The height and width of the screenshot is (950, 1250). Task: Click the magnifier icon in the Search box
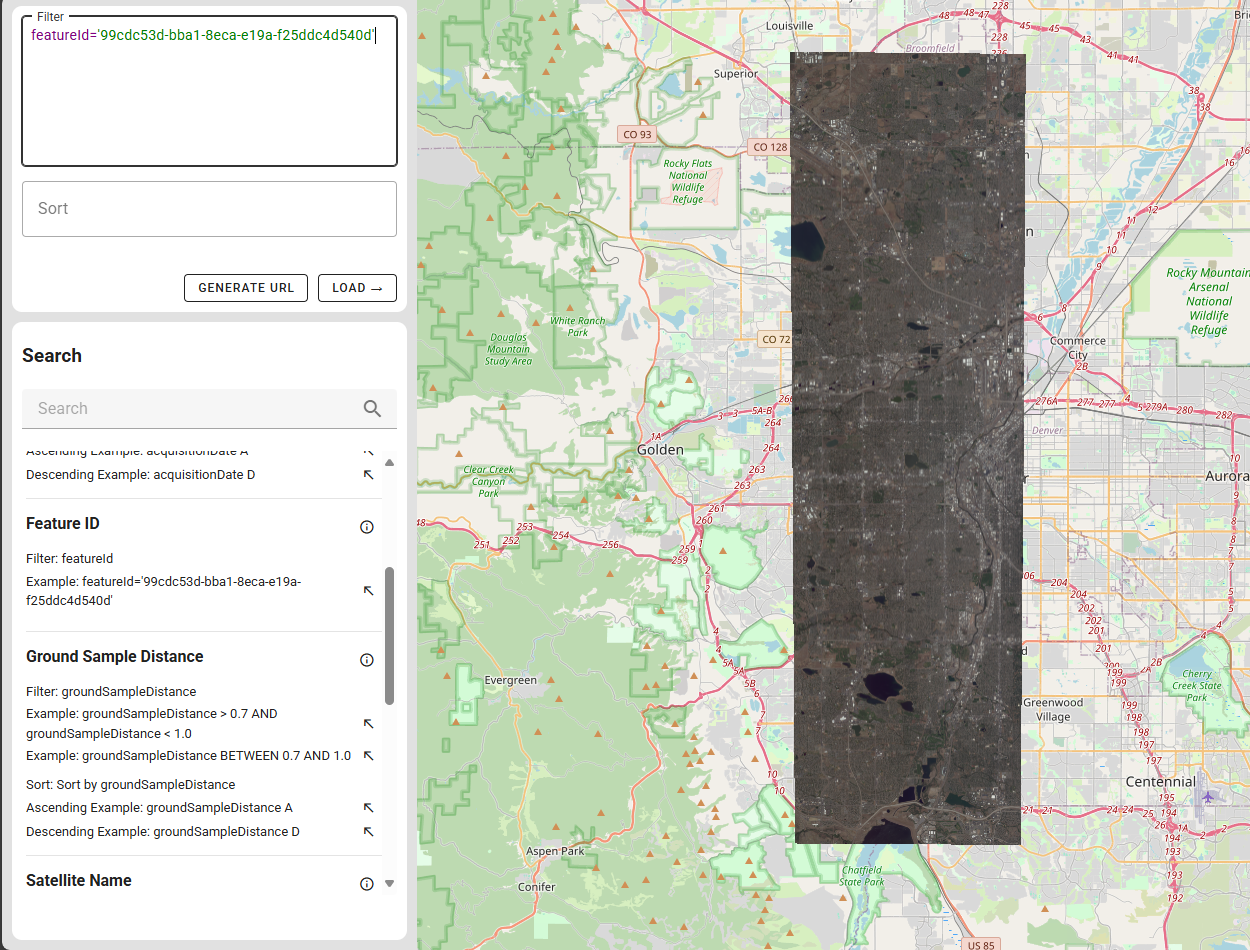(x=372, y=408)
